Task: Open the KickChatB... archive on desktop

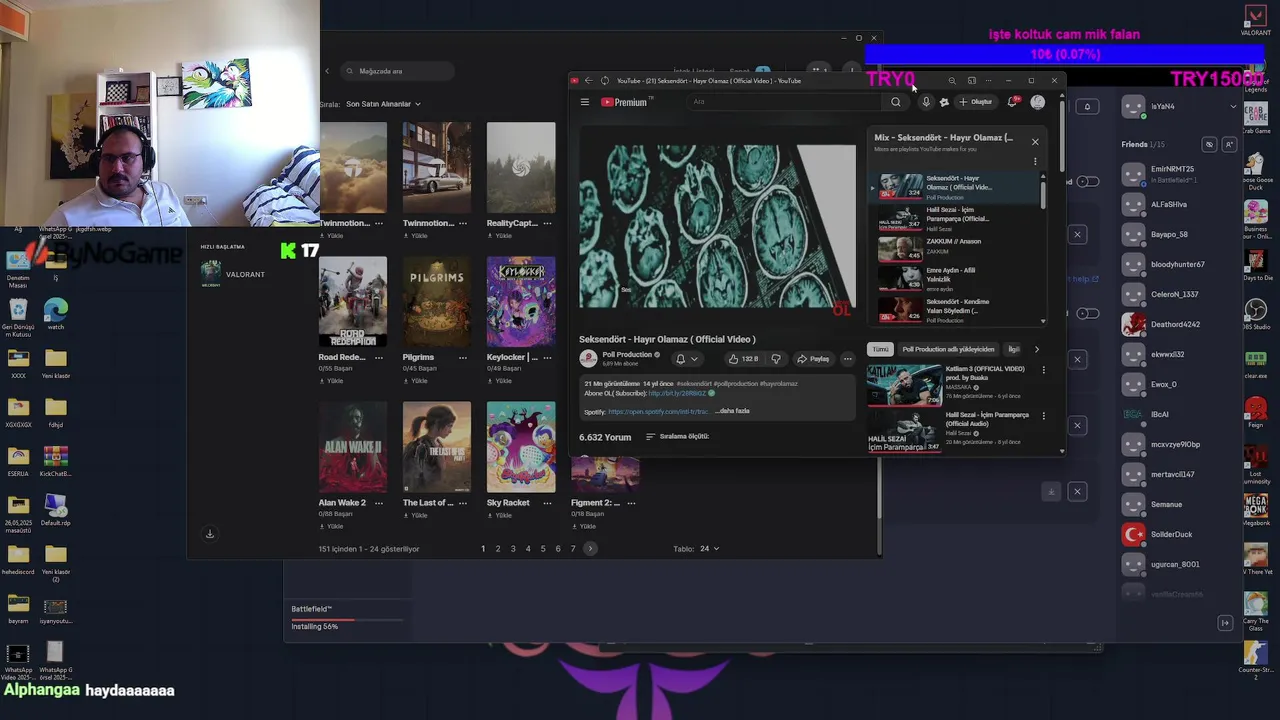Action: point(56,462)
